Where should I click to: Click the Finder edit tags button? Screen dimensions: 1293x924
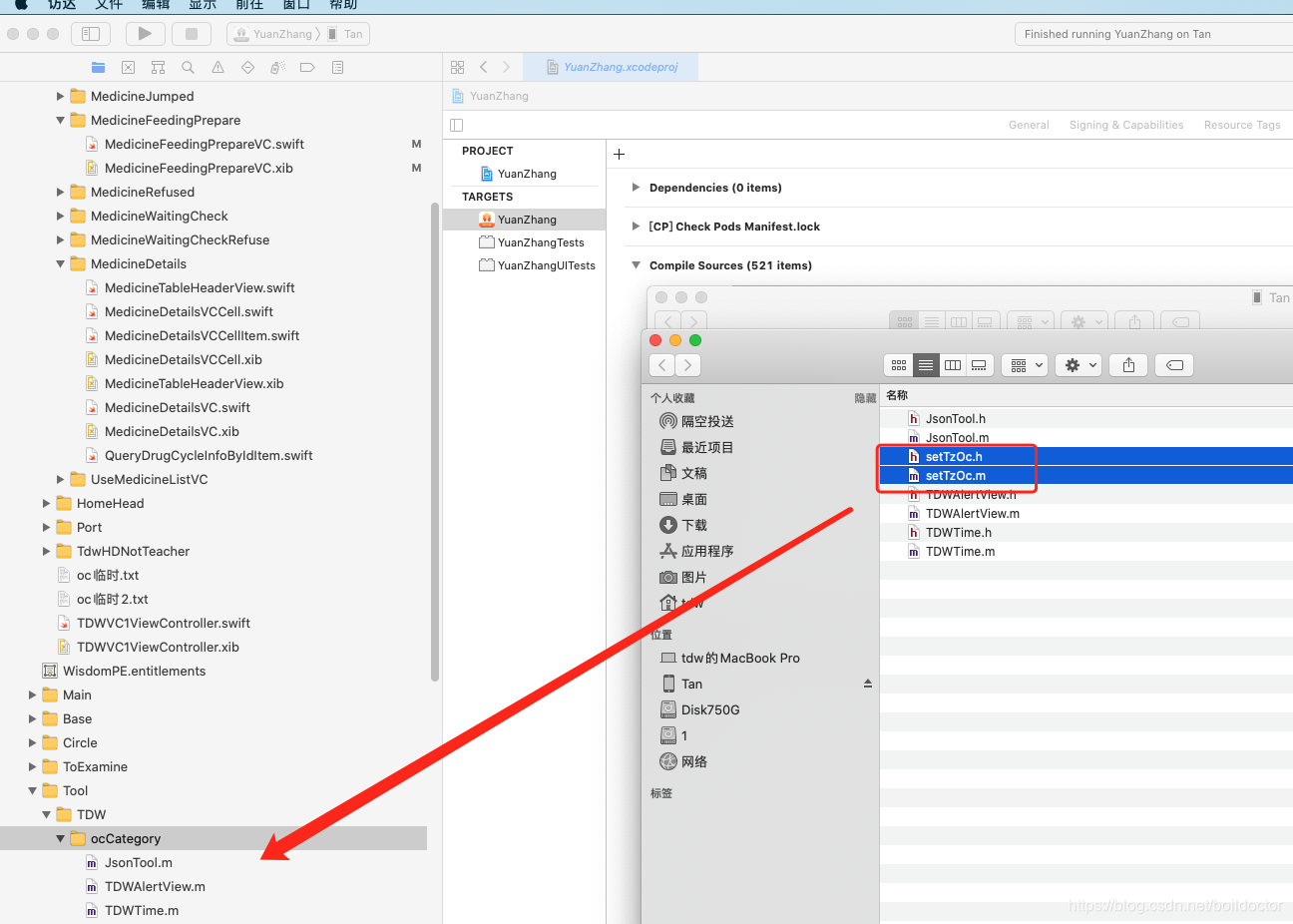pyautogui.click(x=1175, y=365)
